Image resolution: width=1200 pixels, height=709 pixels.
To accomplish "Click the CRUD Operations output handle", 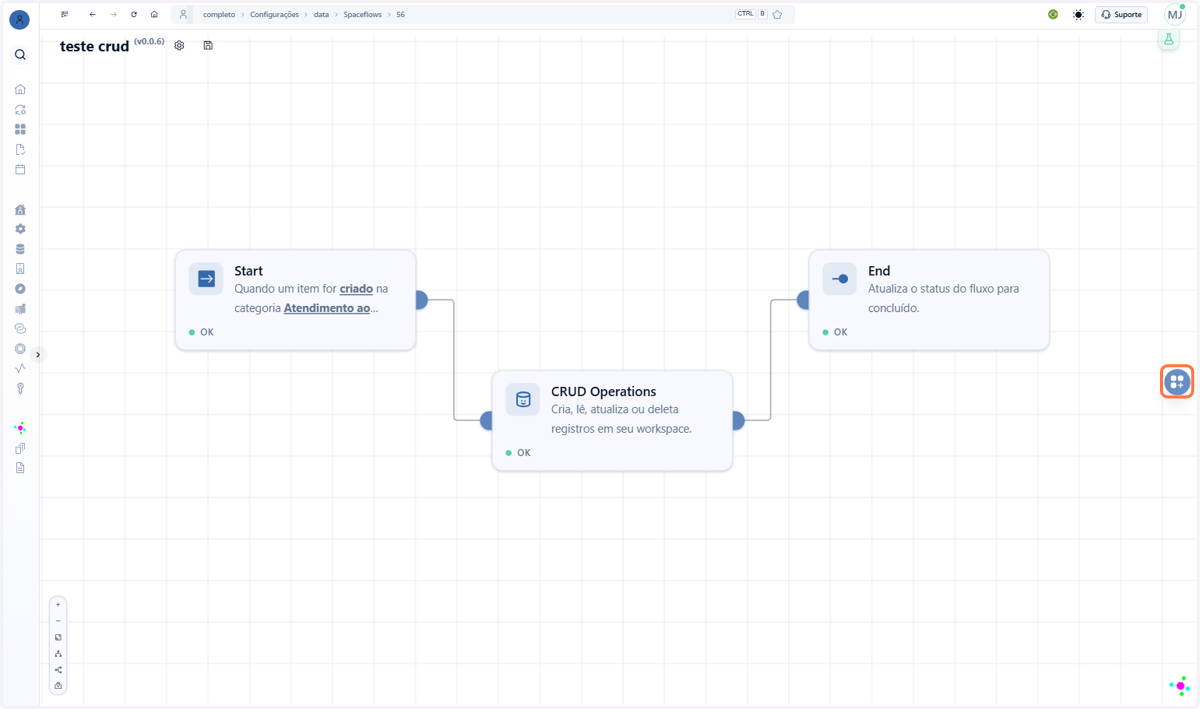I will coord(738,421).
